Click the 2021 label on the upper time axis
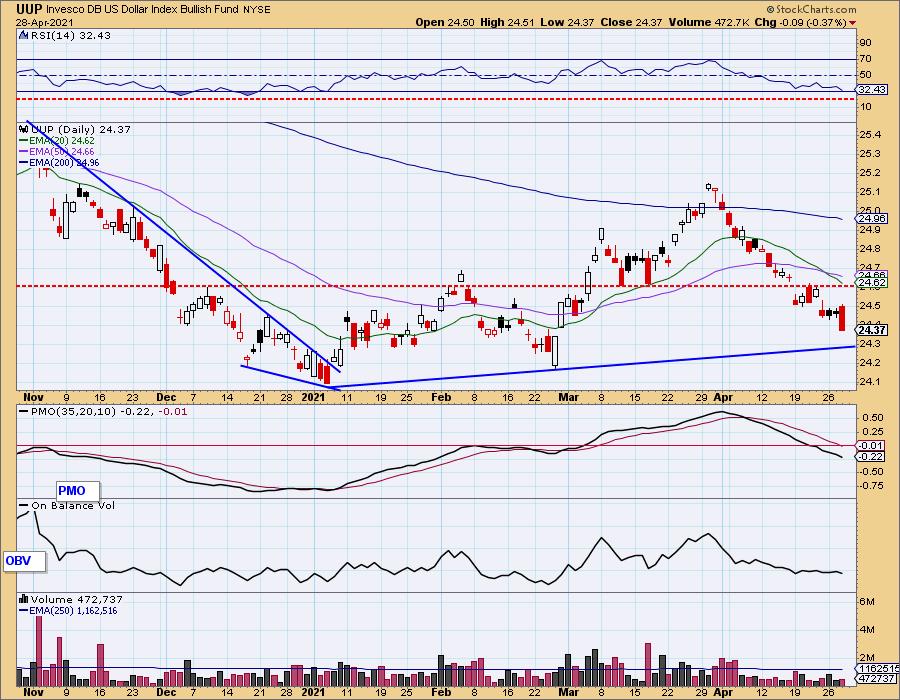Screen dimensions: 900x700 313,396
